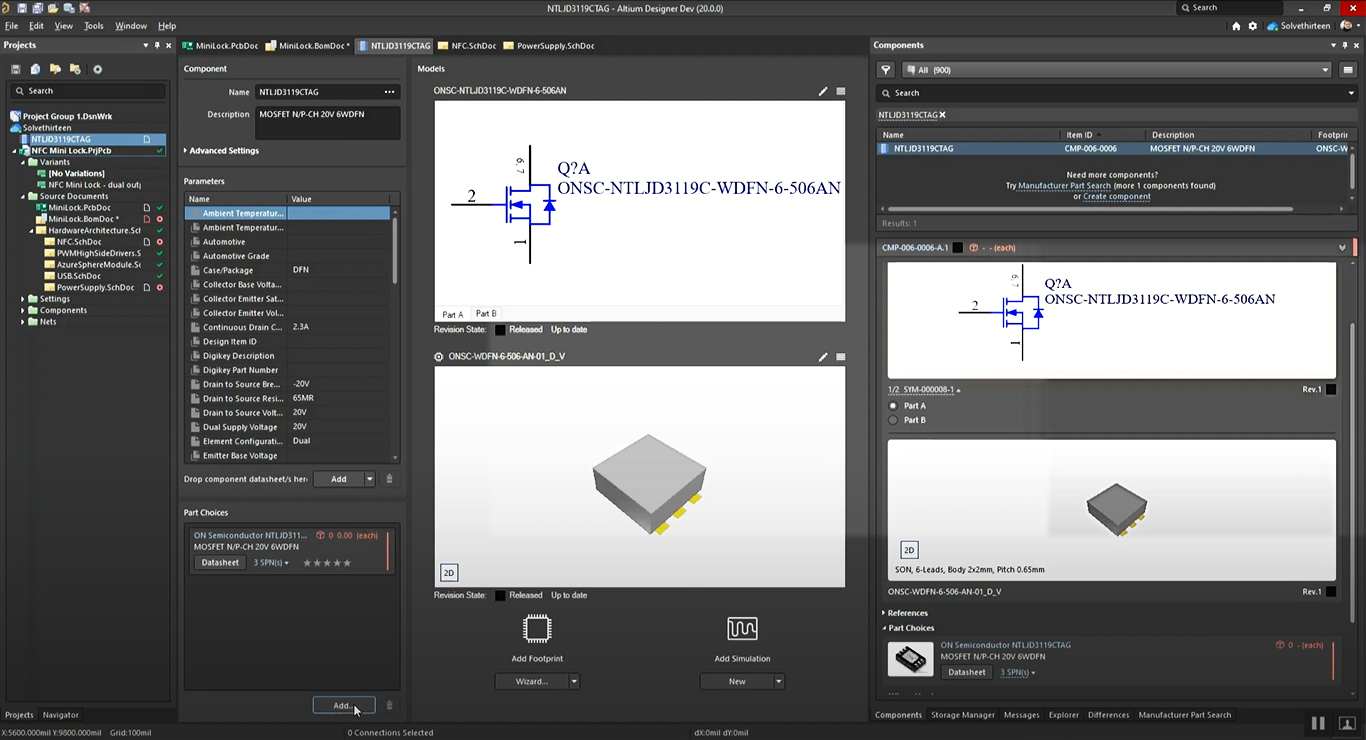The image size is (1366, 740).
Task: Click the trash icon beside the datasheet Add button
Action: tap(390, 479)
